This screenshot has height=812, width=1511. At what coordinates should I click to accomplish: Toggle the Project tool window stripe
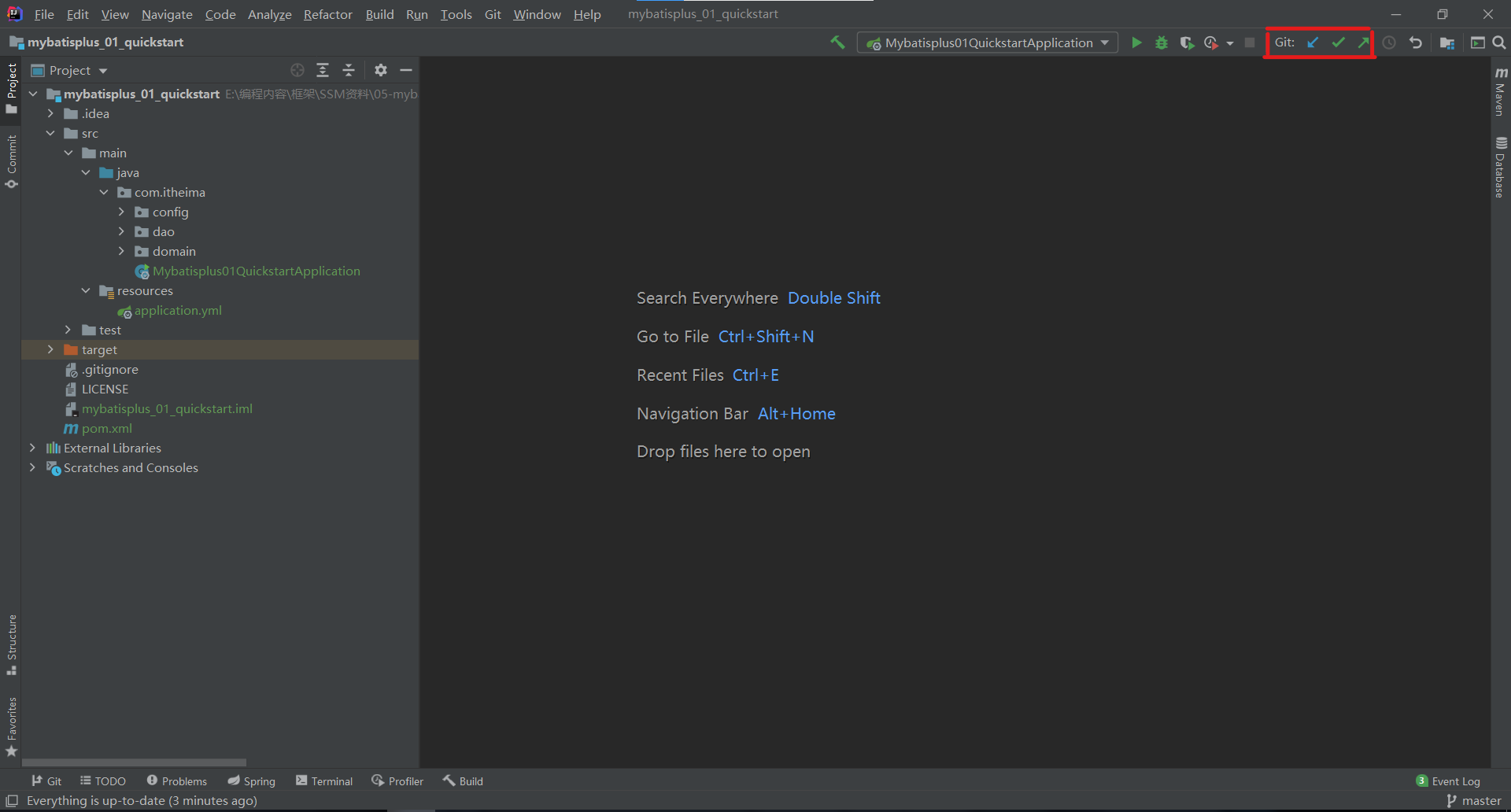11,88
